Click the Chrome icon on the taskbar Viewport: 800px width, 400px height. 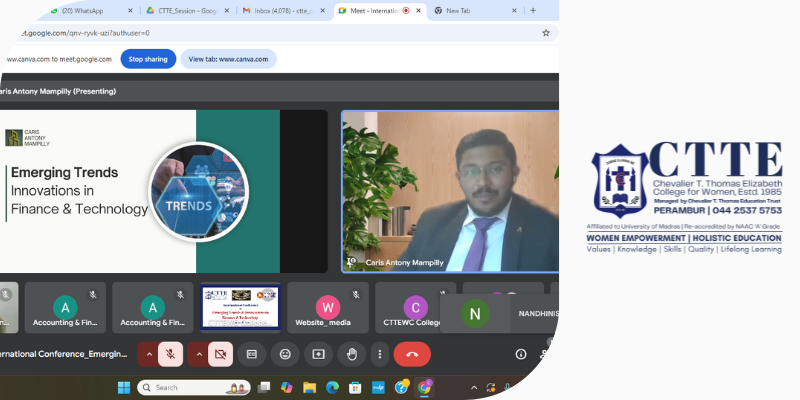click(424, 388)
